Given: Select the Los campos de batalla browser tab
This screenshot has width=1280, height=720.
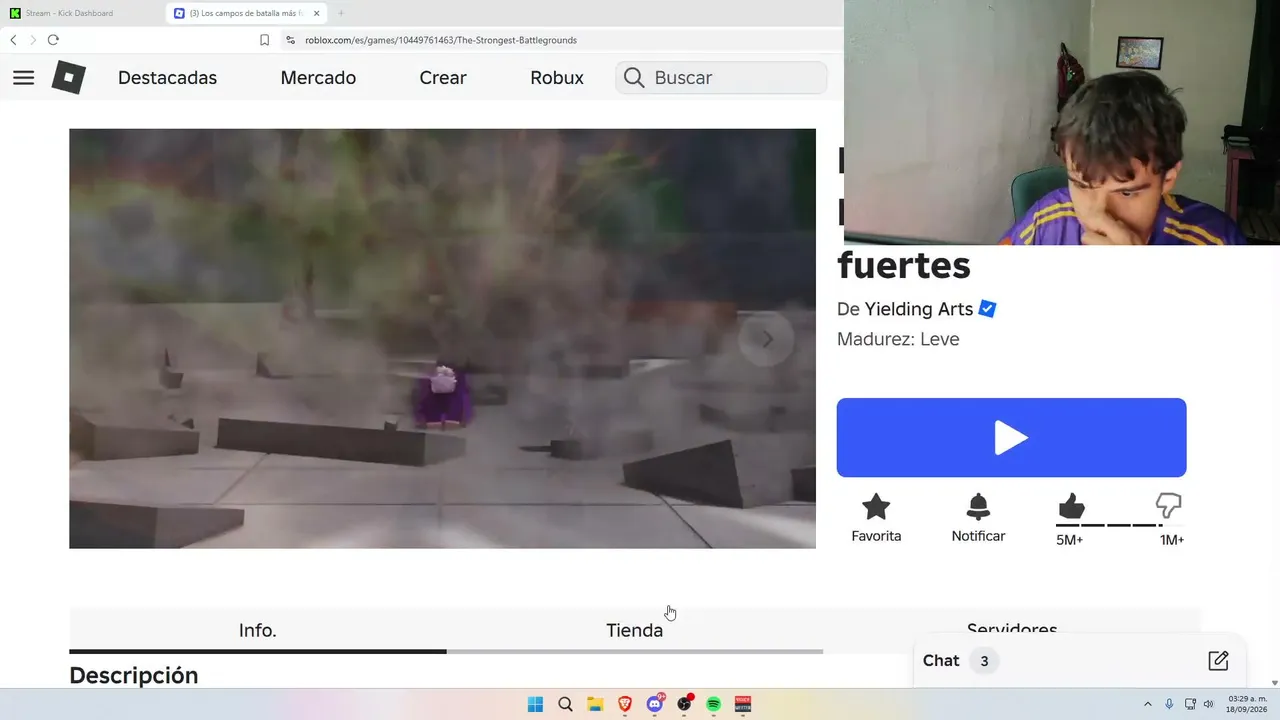Looking at the screenshot, I should click(247, 13).
